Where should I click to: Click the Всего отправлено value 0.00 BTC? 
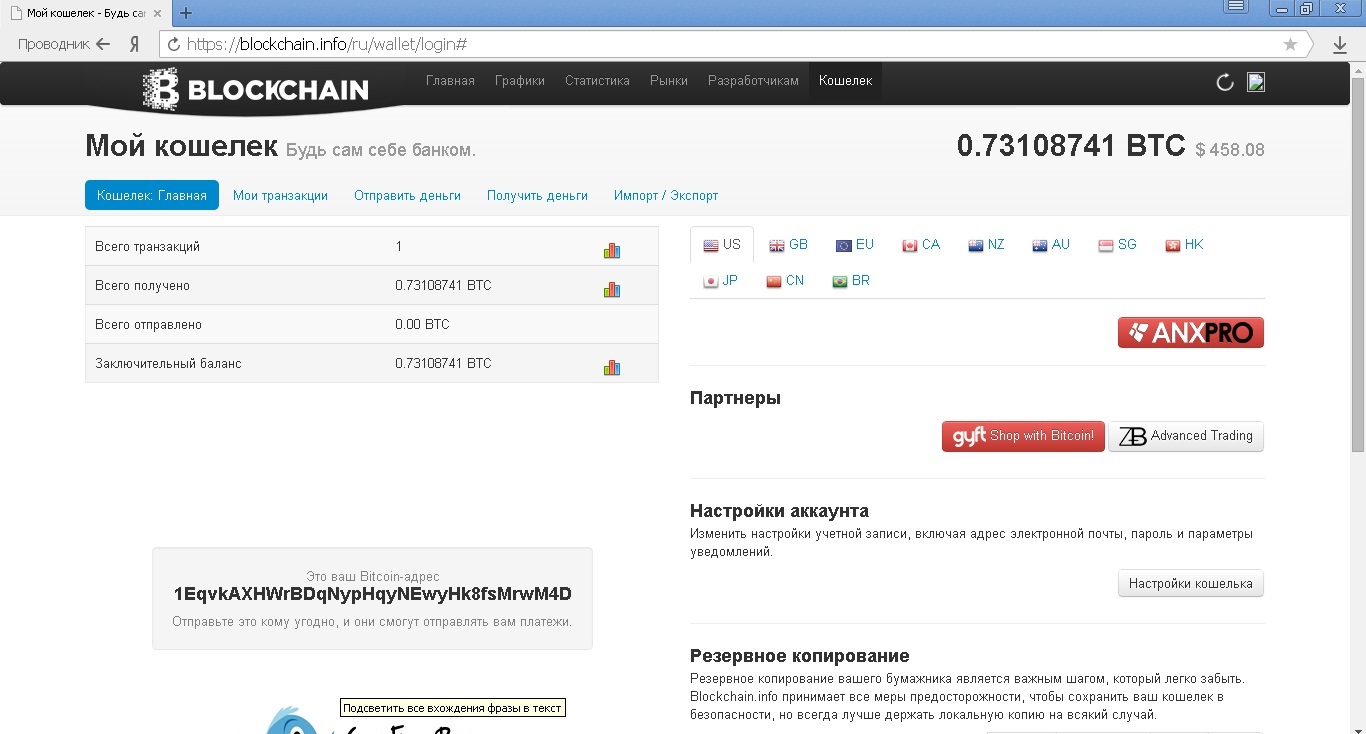(x=422, y=325)
